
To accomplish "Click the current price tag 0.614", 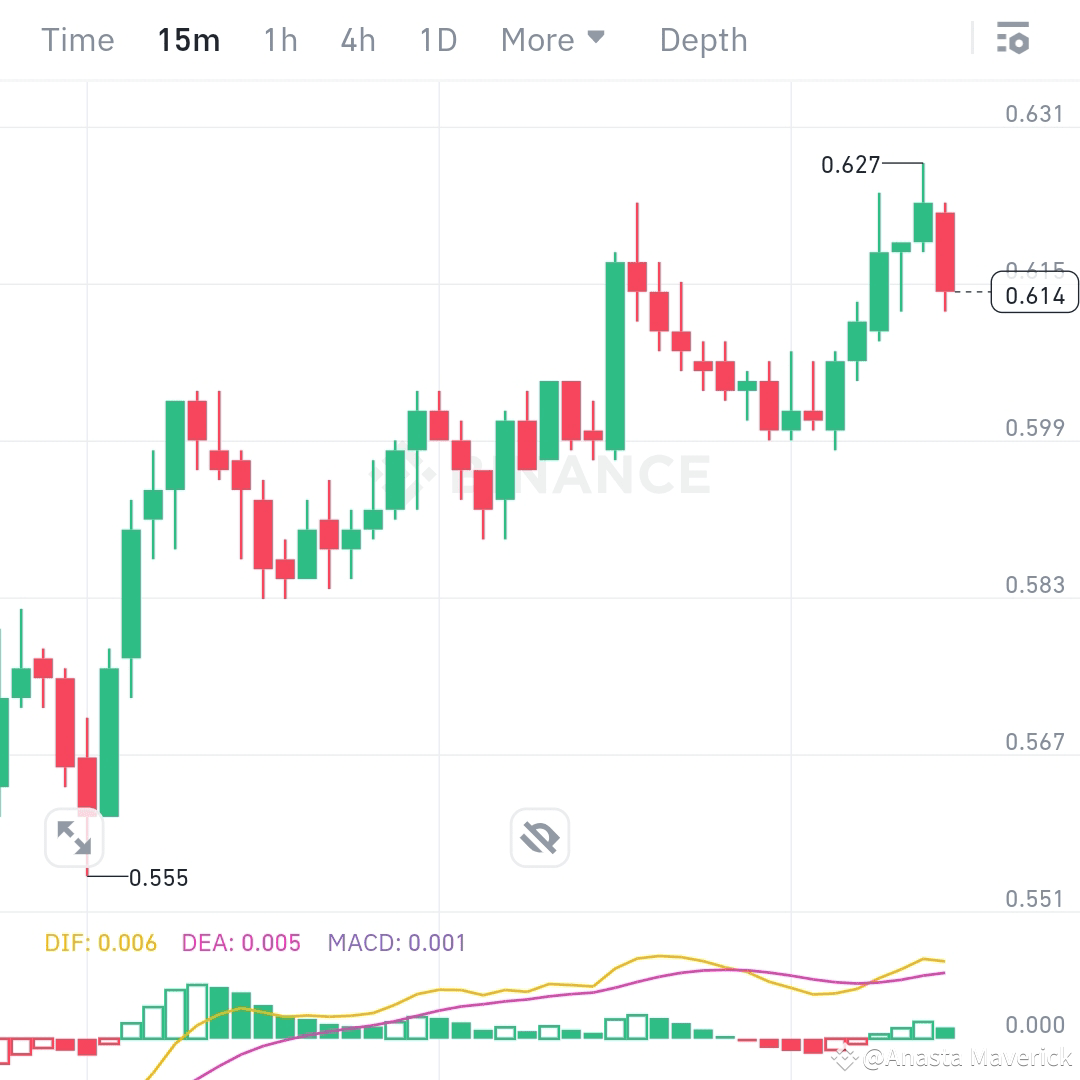I will coord(1034,292).
